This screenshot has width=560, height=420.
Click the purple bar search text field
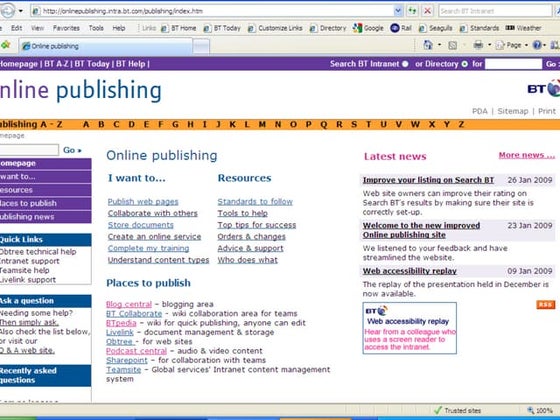point(513,64)
